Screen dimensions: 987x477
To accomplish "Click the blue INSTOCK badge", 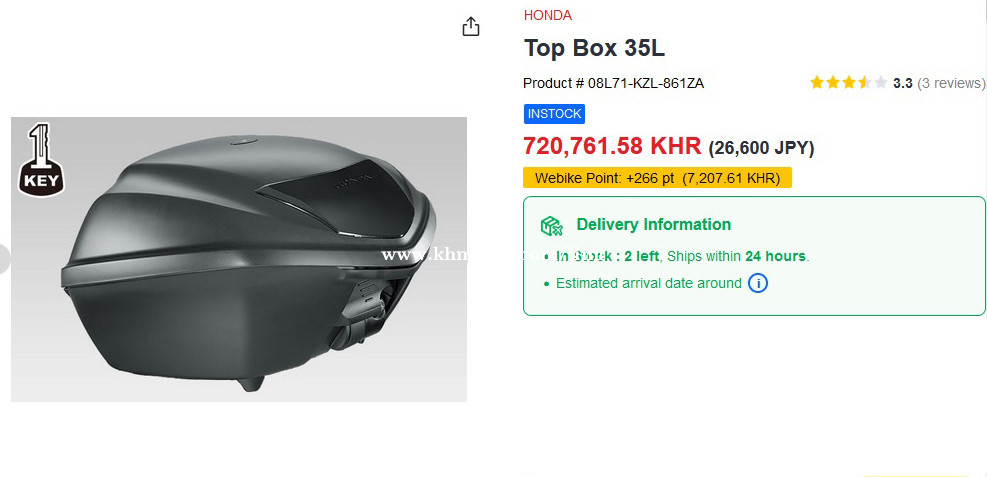I will pyautogui.click(x=554, y=114).
